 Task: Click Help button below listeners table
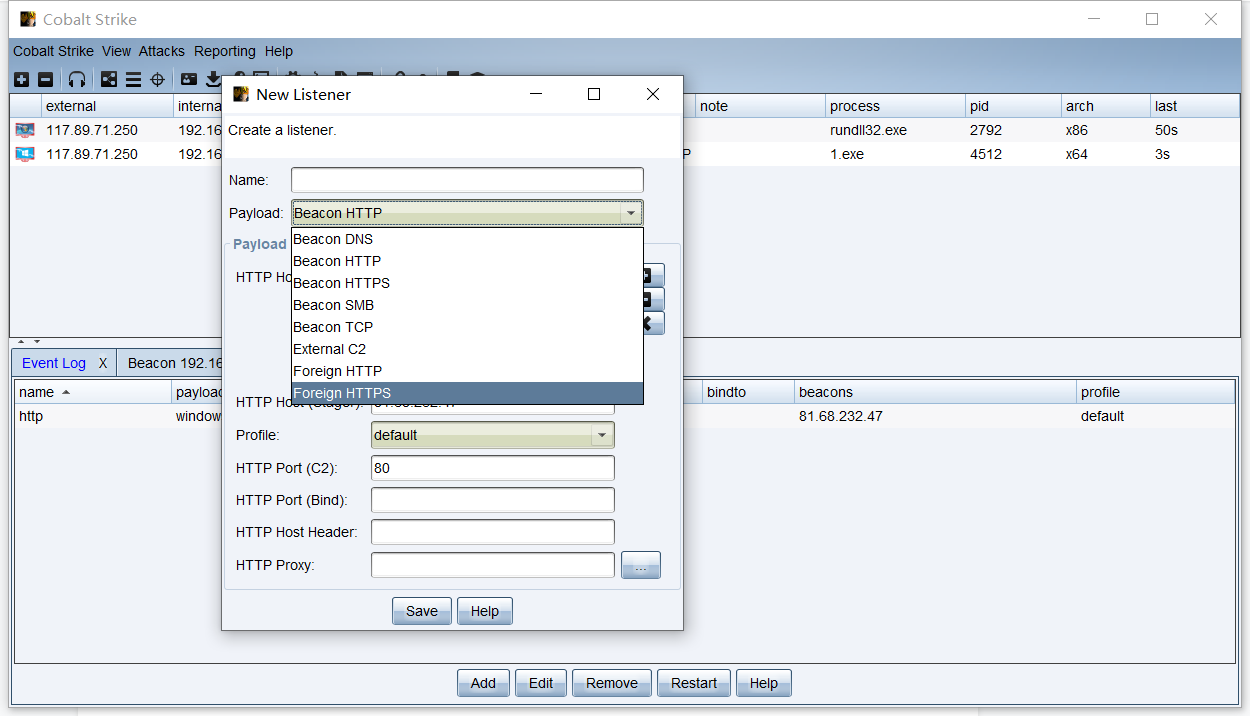[x=764, y=683]
